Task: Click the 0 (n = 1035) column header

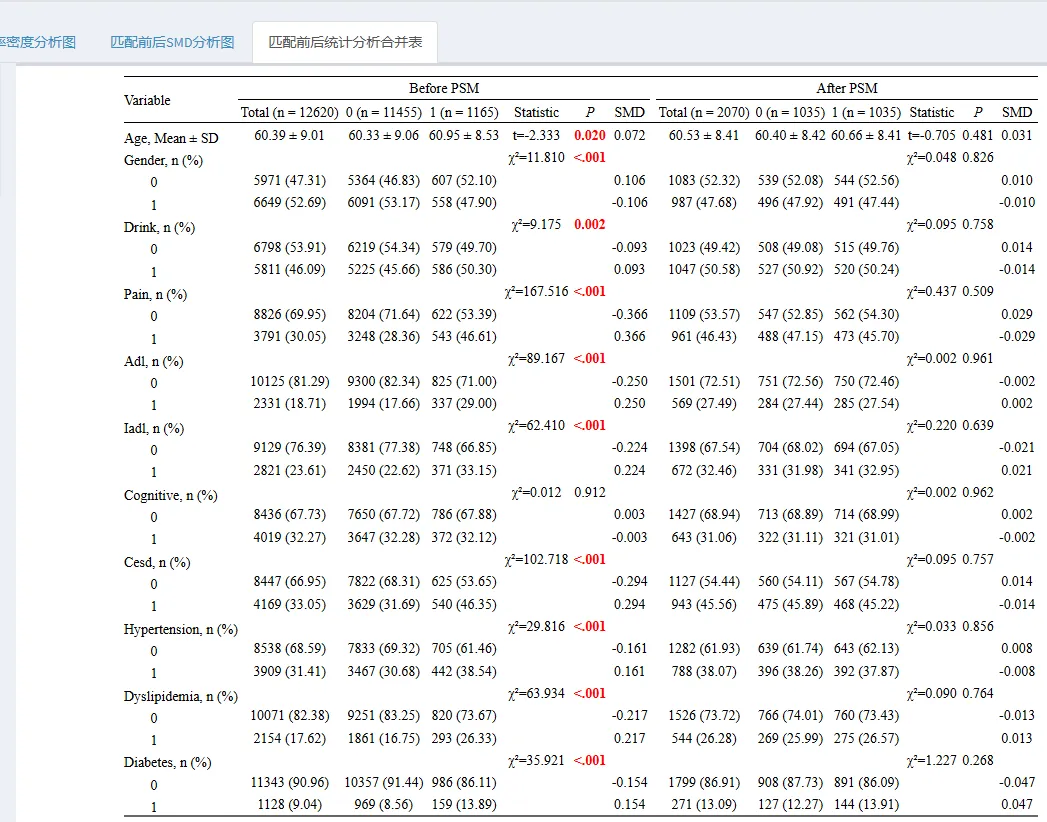Action: (x=790, y=112)
